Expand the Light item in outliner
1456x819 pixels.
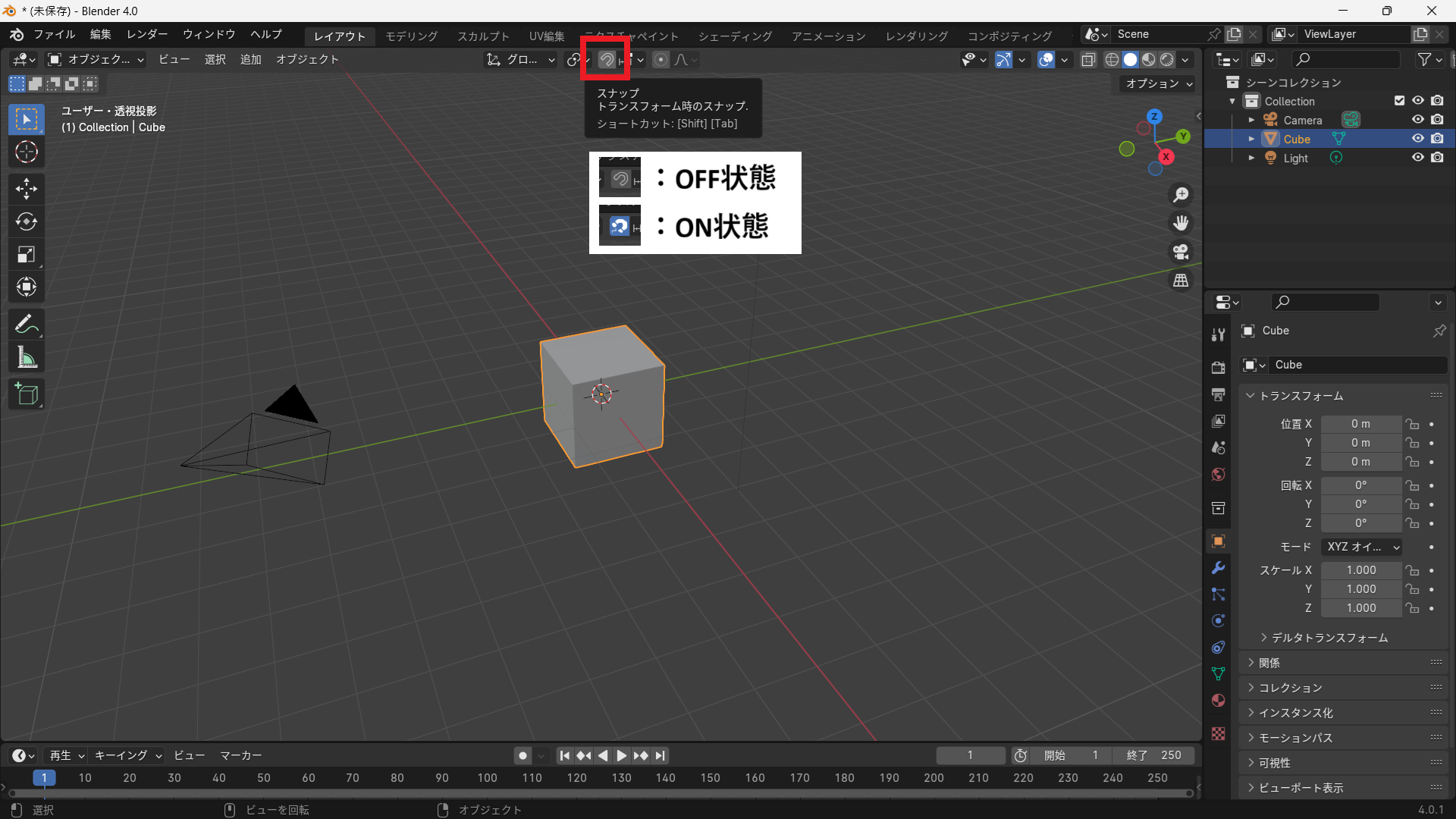click(1251, 158)
